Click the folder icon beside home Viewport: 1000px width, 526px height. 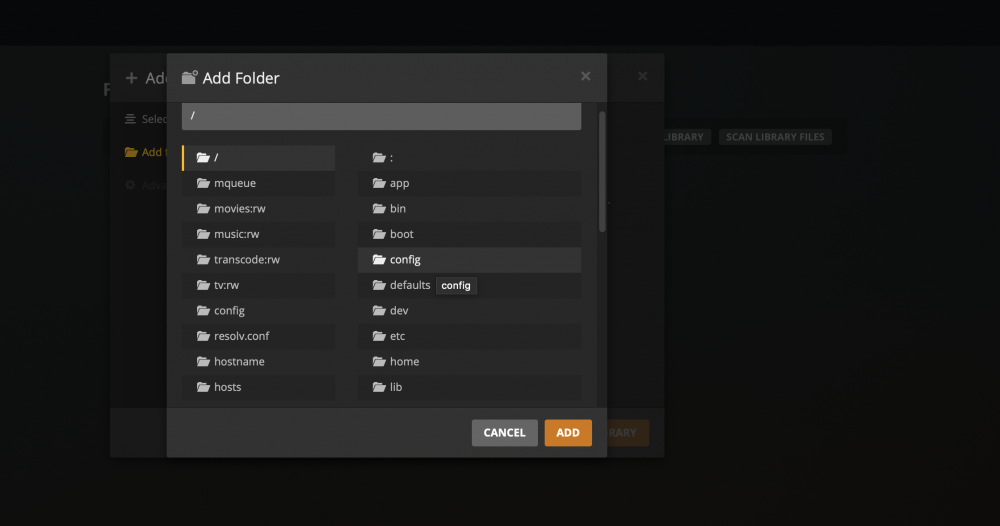point(379,362)
